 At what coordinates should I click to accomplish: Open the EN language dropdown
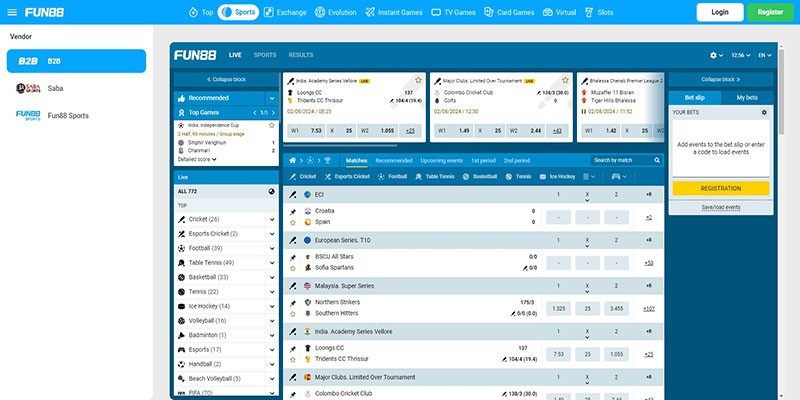[x=764, y=55]
